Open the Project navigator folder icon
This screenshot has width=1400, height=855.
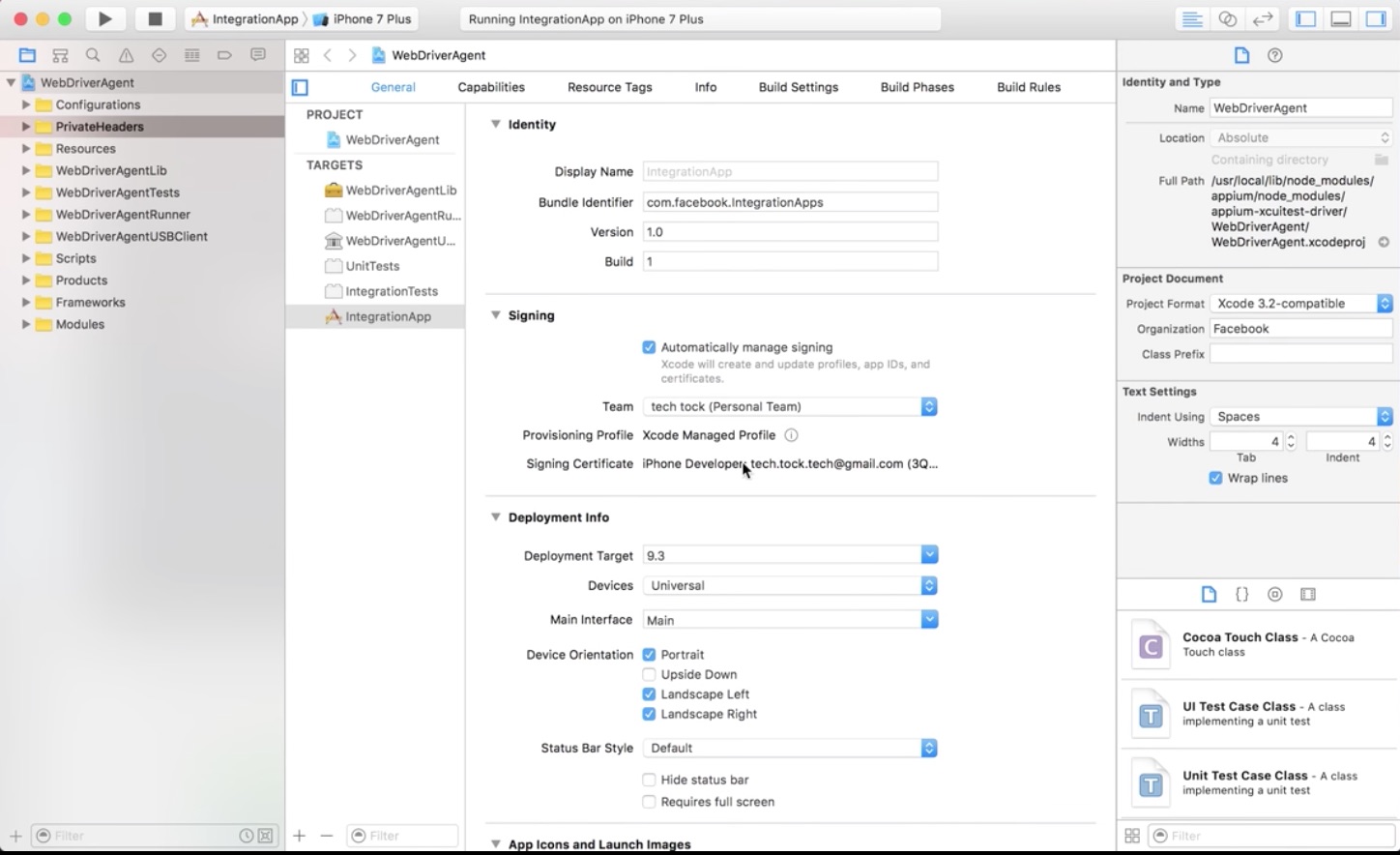click(27, 55)
